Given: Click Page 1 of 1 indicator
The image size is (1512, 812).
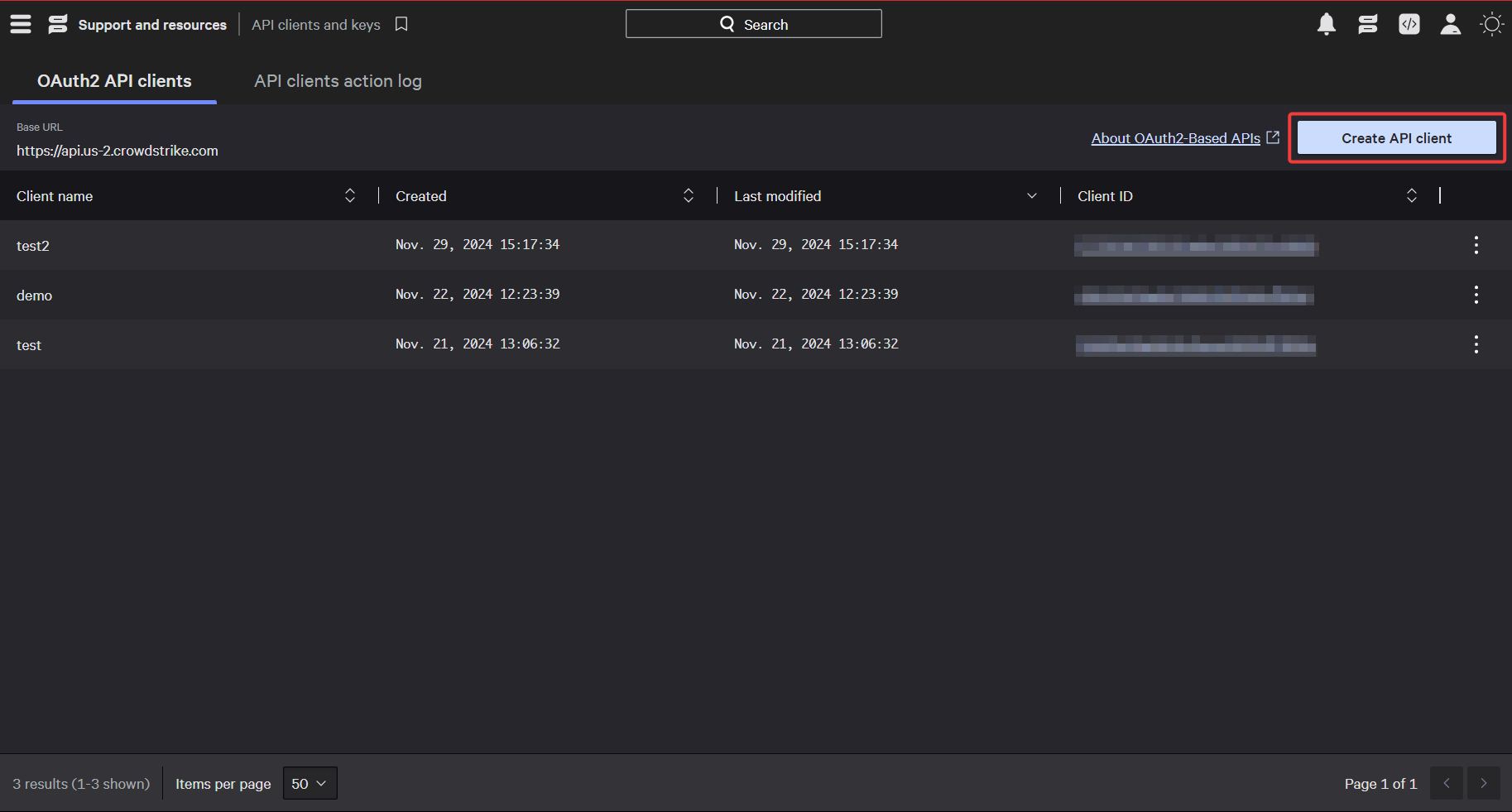Looking at the screenshot, I should 1380,784.
